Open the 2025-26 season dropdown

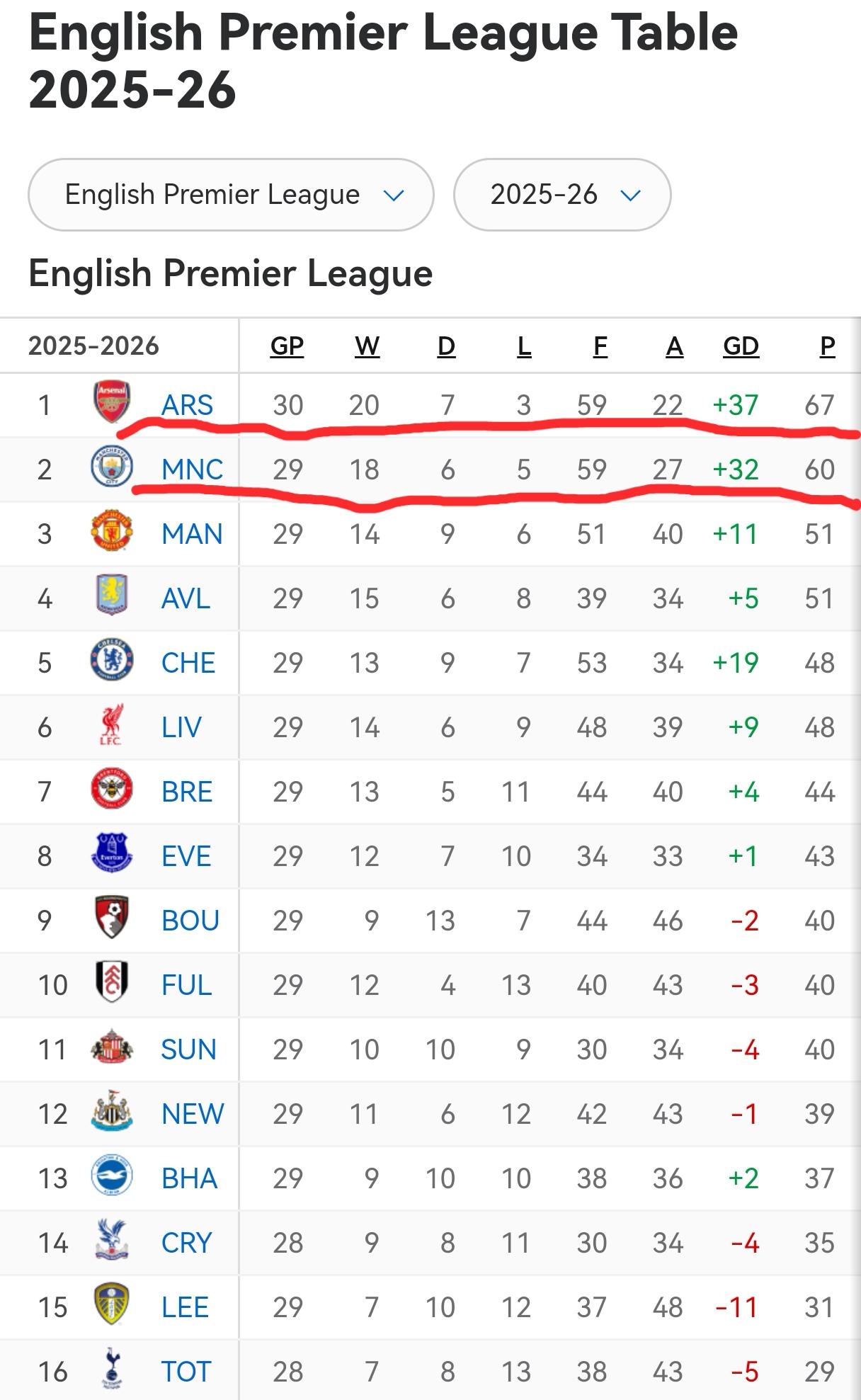coord(562,195)
